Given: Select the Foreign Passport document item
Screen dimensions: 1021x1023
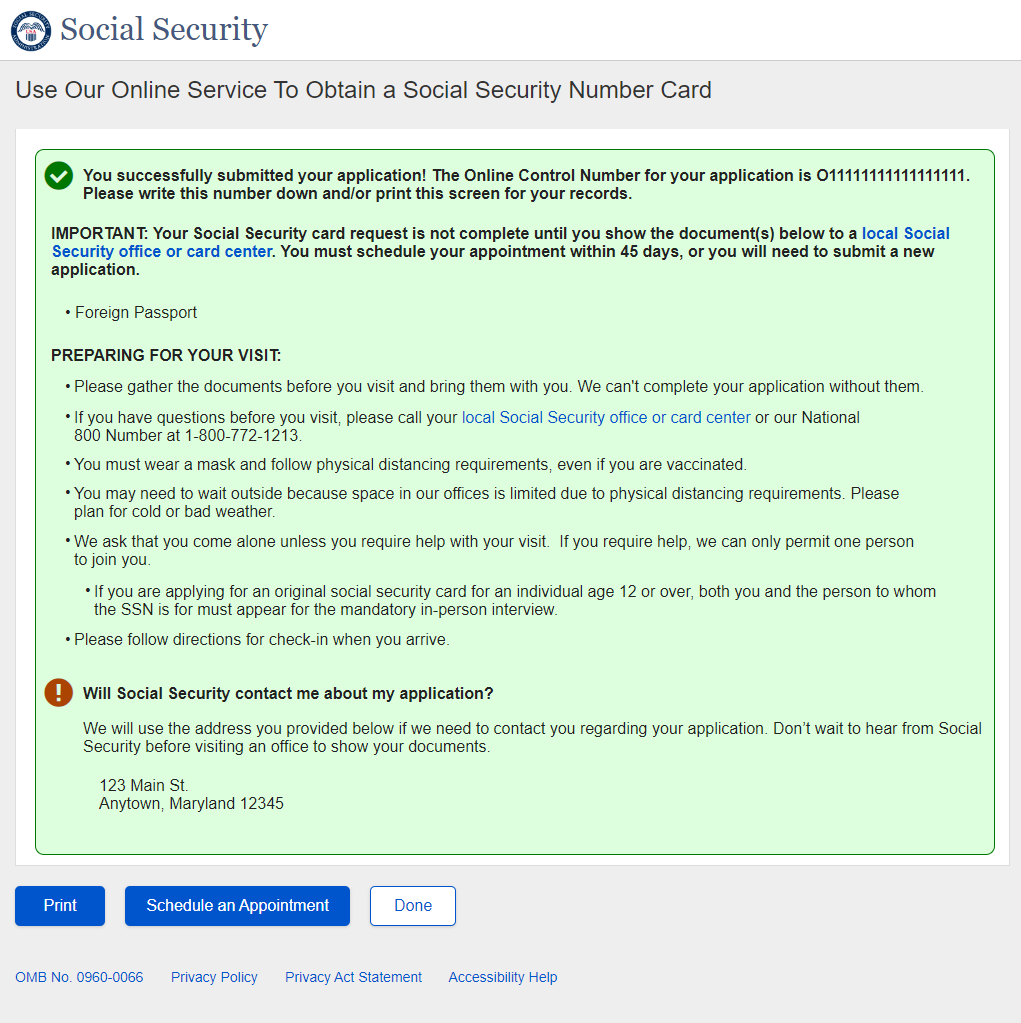Looking at the screenshot, I should 136,313.
